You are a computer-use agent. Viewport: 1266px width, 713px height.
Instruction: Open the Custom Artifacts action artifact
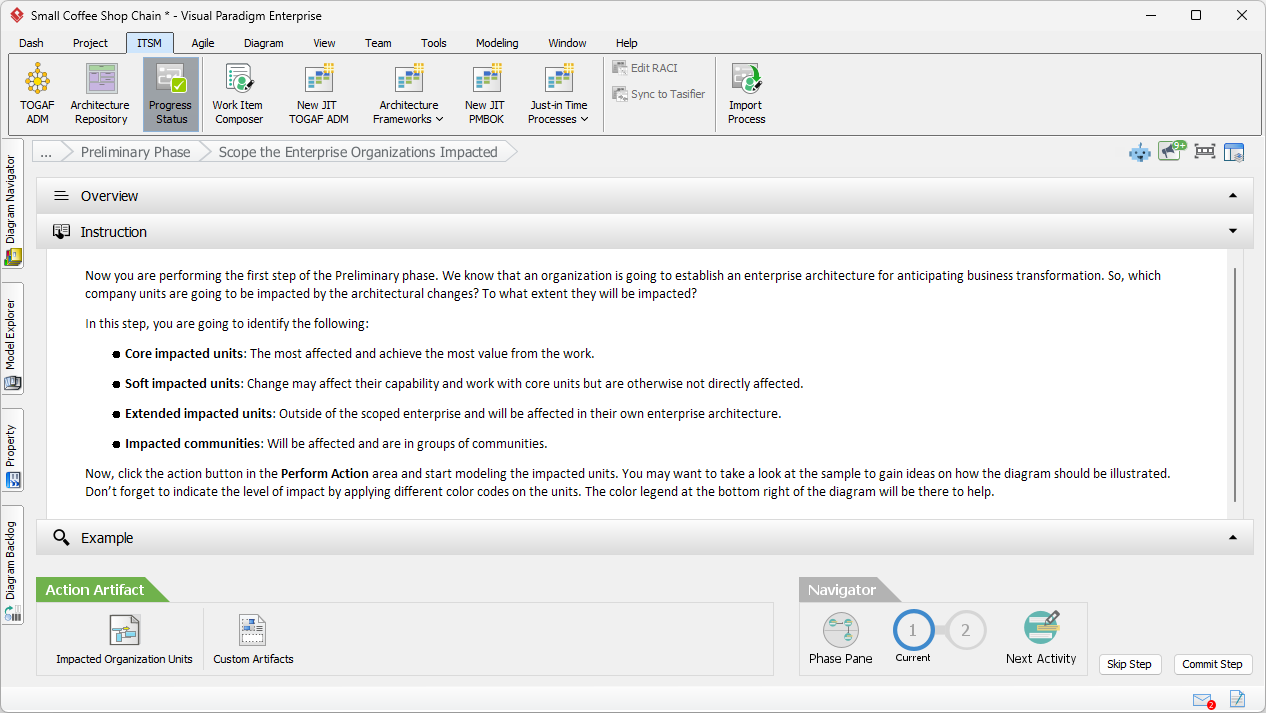(x=252, y=639)
